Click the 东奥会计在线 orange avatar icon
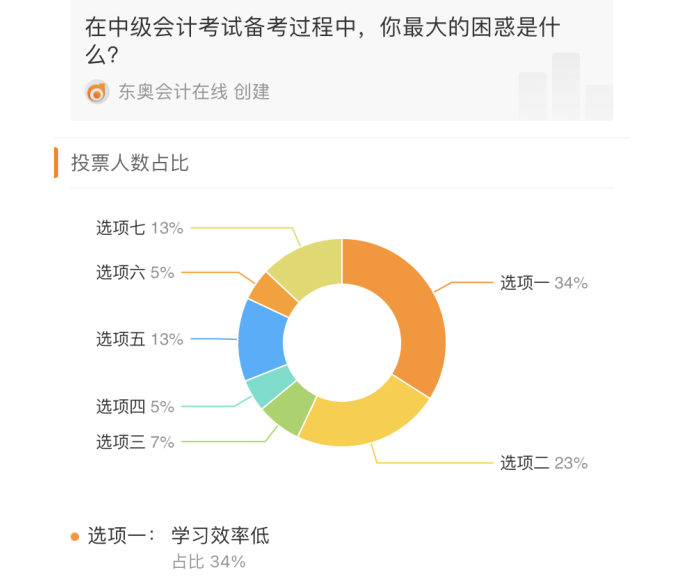This screenshot has height=584, width=700. [x=97, y=92]
